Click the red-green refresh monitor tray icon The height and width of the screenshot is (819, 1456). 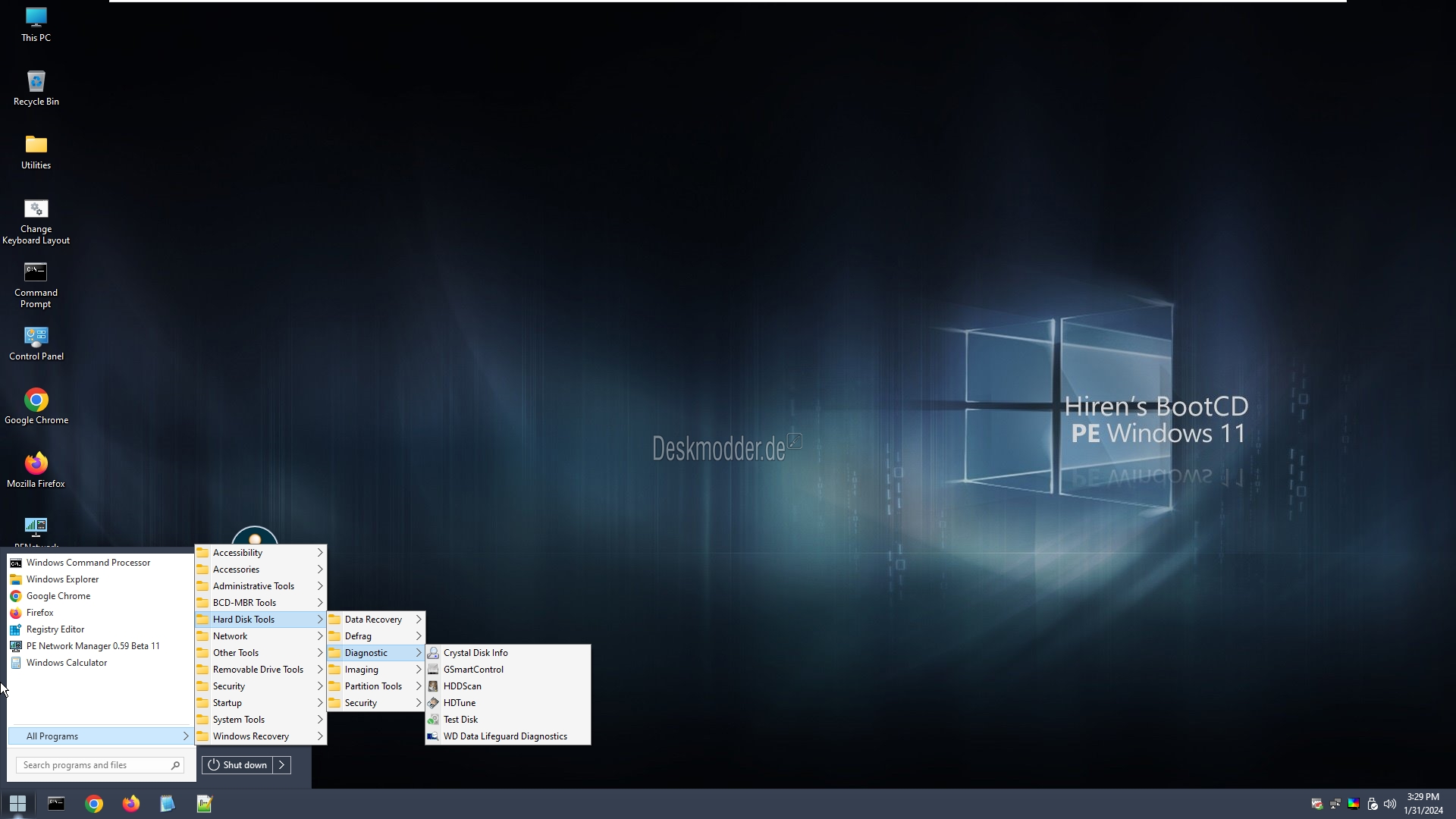(1317, 804)
